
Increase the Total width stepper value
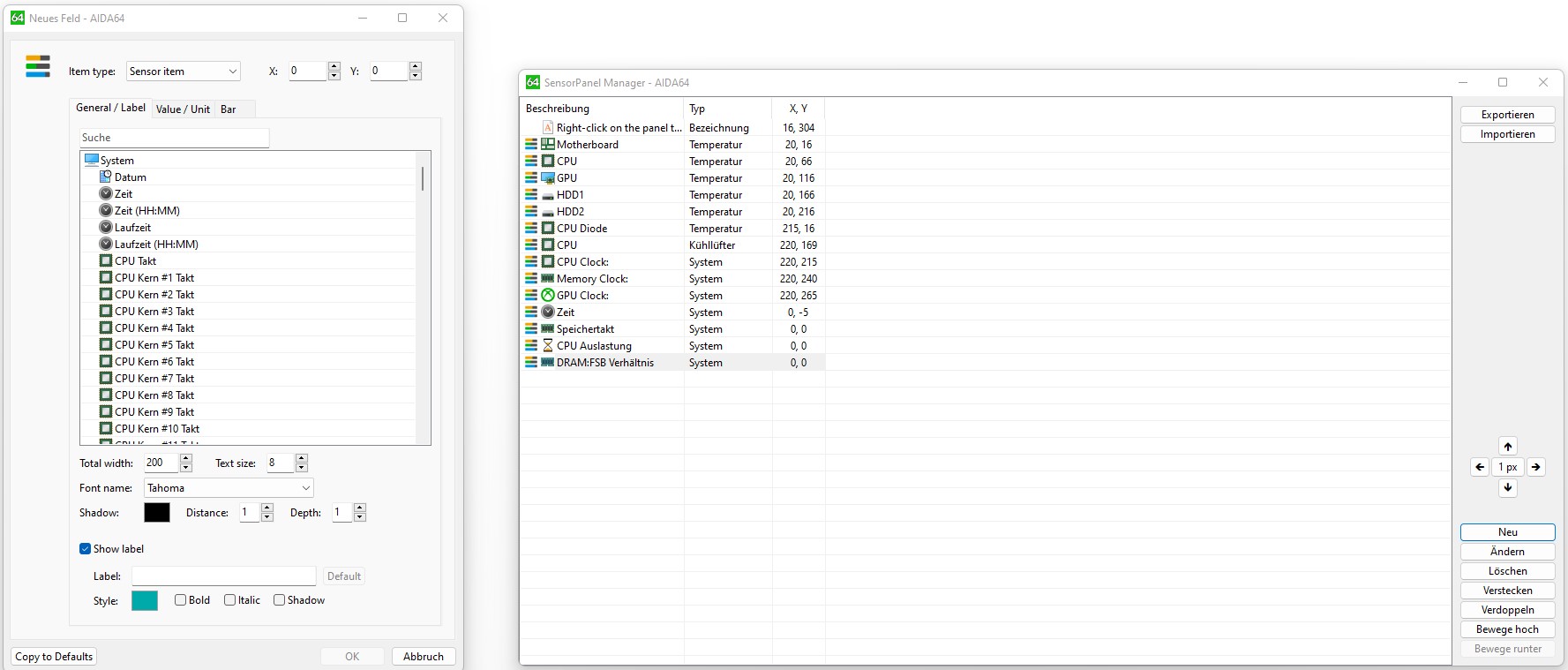(x=186, y=458)
